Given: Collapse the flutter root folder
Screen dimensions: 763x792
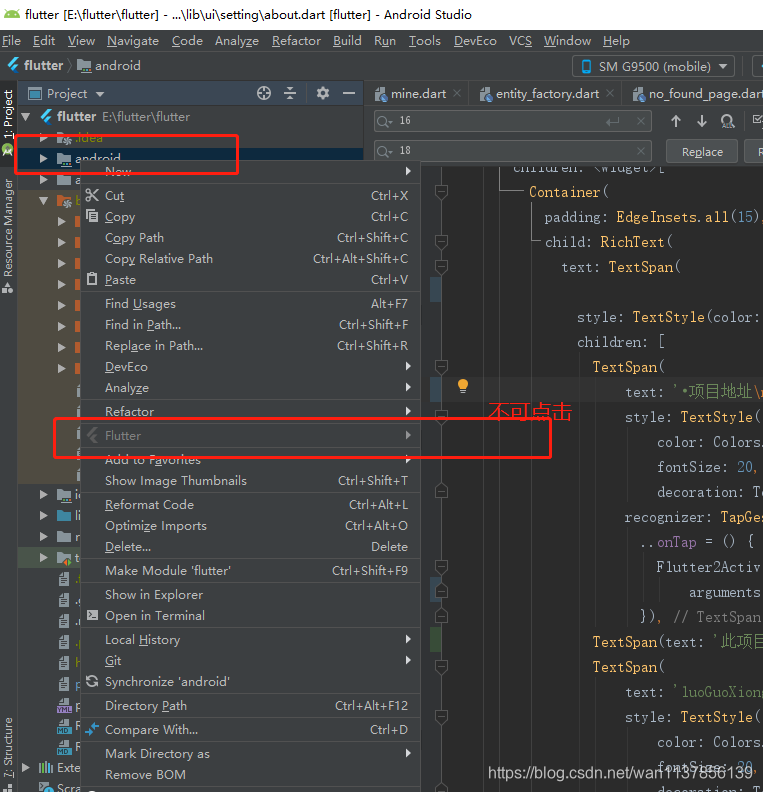Looking at the screenshot, I should (26, 117).
